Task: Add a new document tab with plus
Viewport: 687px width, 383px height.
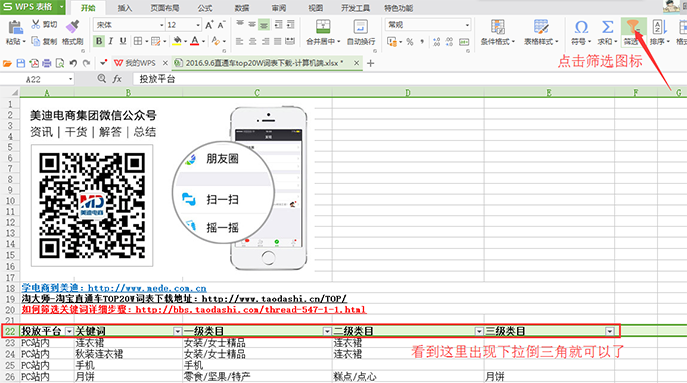Action: [371, 64]
